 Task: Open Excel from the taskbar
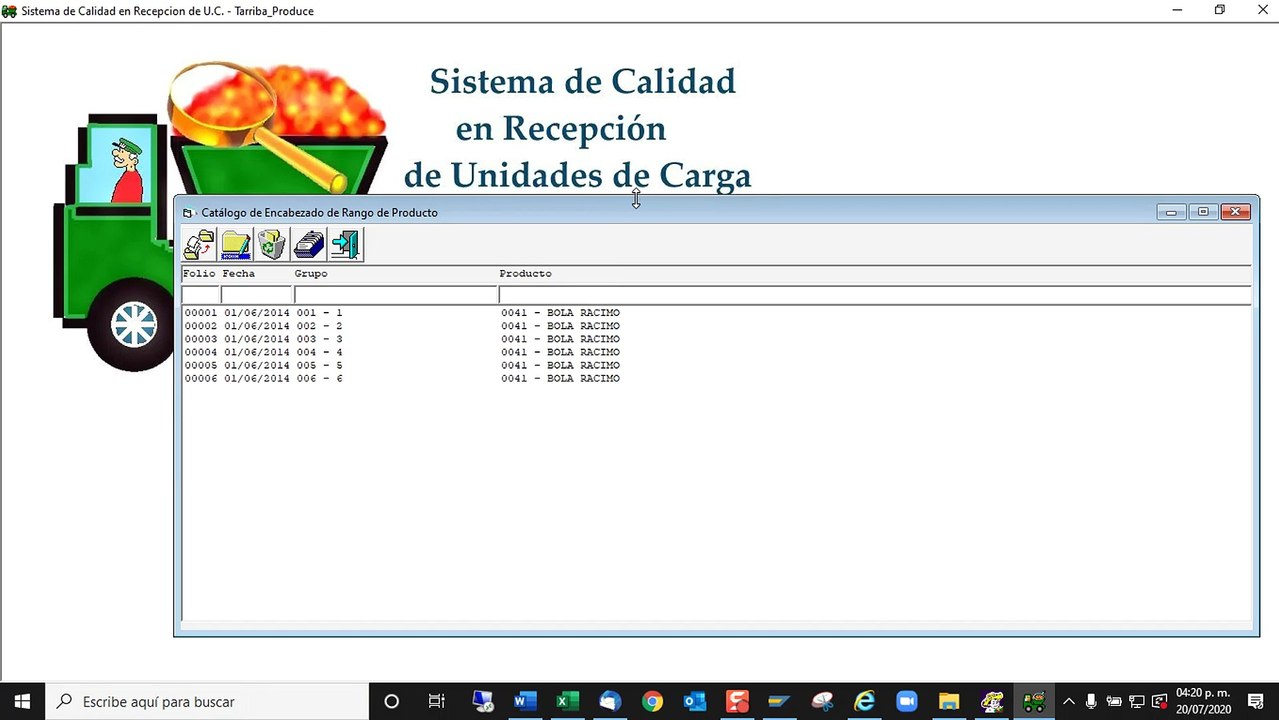tap(568, 702)
